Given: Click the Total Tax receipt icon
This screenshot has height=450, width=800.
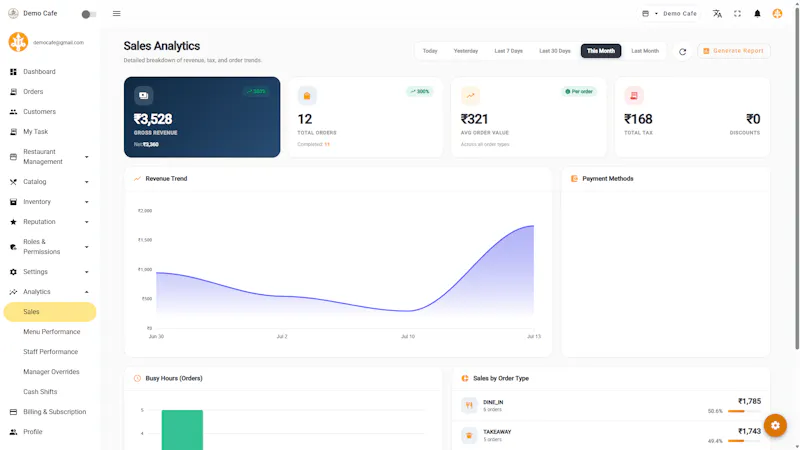Looking at the screenshot, I should [x=634, y=95].
